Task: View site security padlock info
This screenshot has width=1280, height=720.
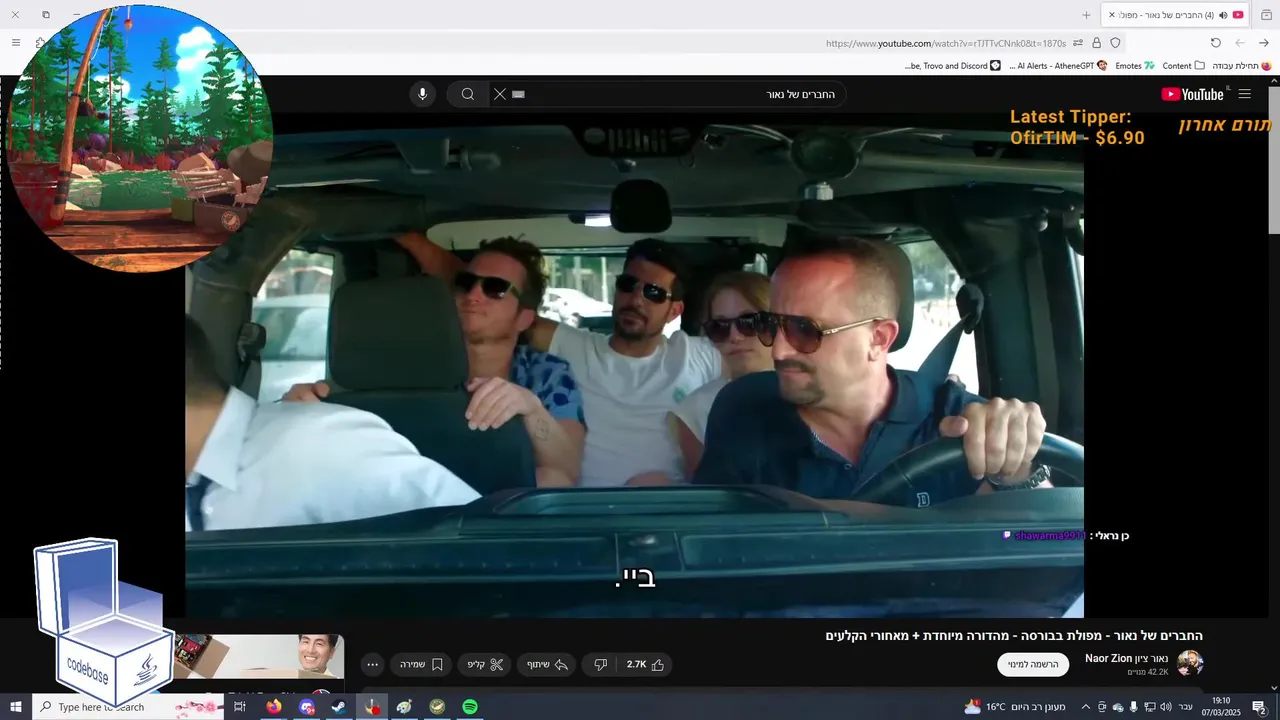Action: 1097,43
